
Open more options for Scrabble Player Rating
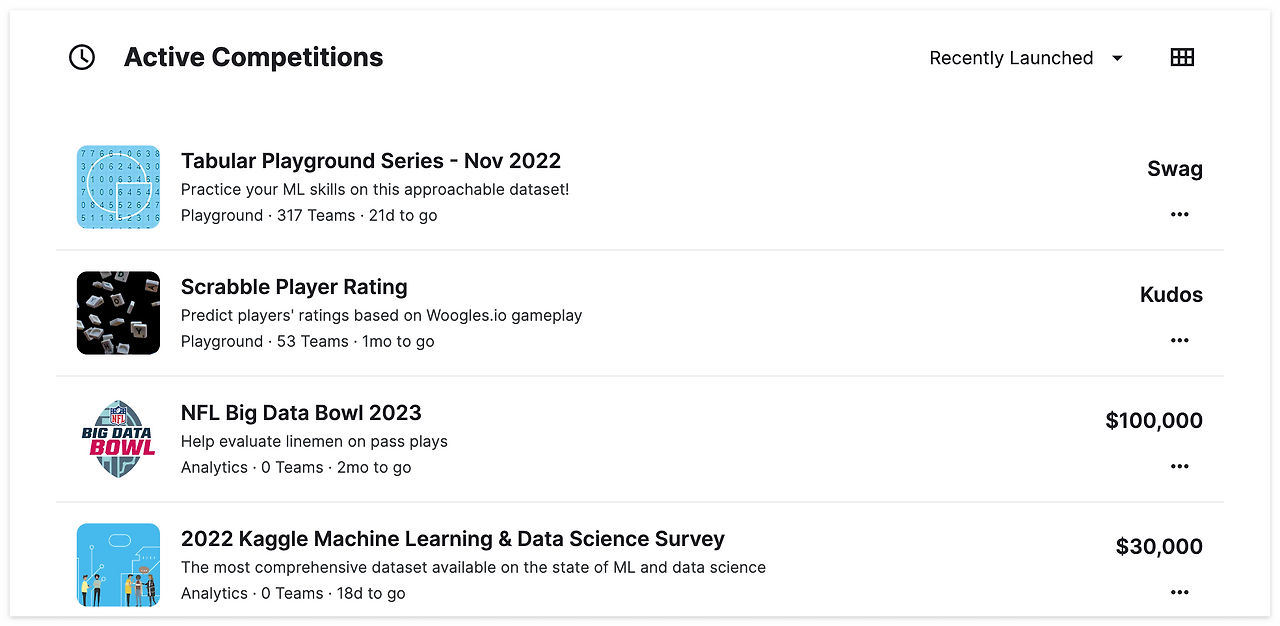pos(1179,341)
